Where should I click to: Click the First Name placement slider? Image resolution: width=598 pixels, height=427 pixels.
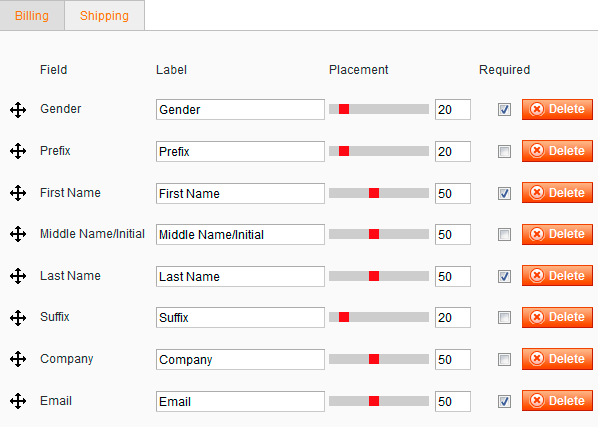click(x=379, y=193)
